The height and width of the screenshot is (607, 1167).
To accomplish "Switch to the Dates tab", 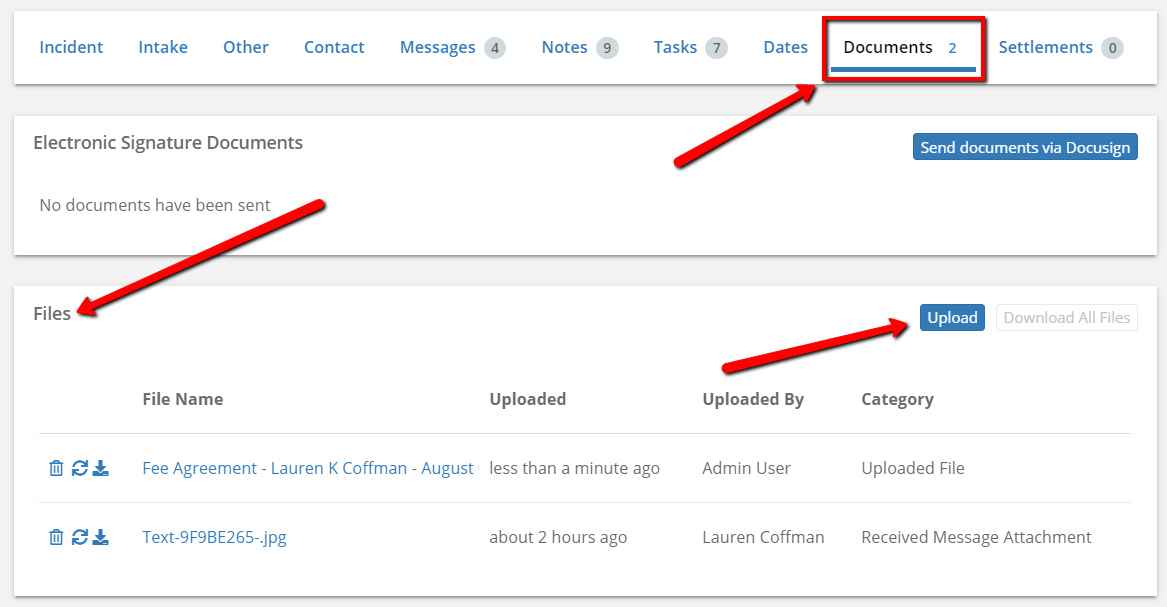I will point(785,47).
